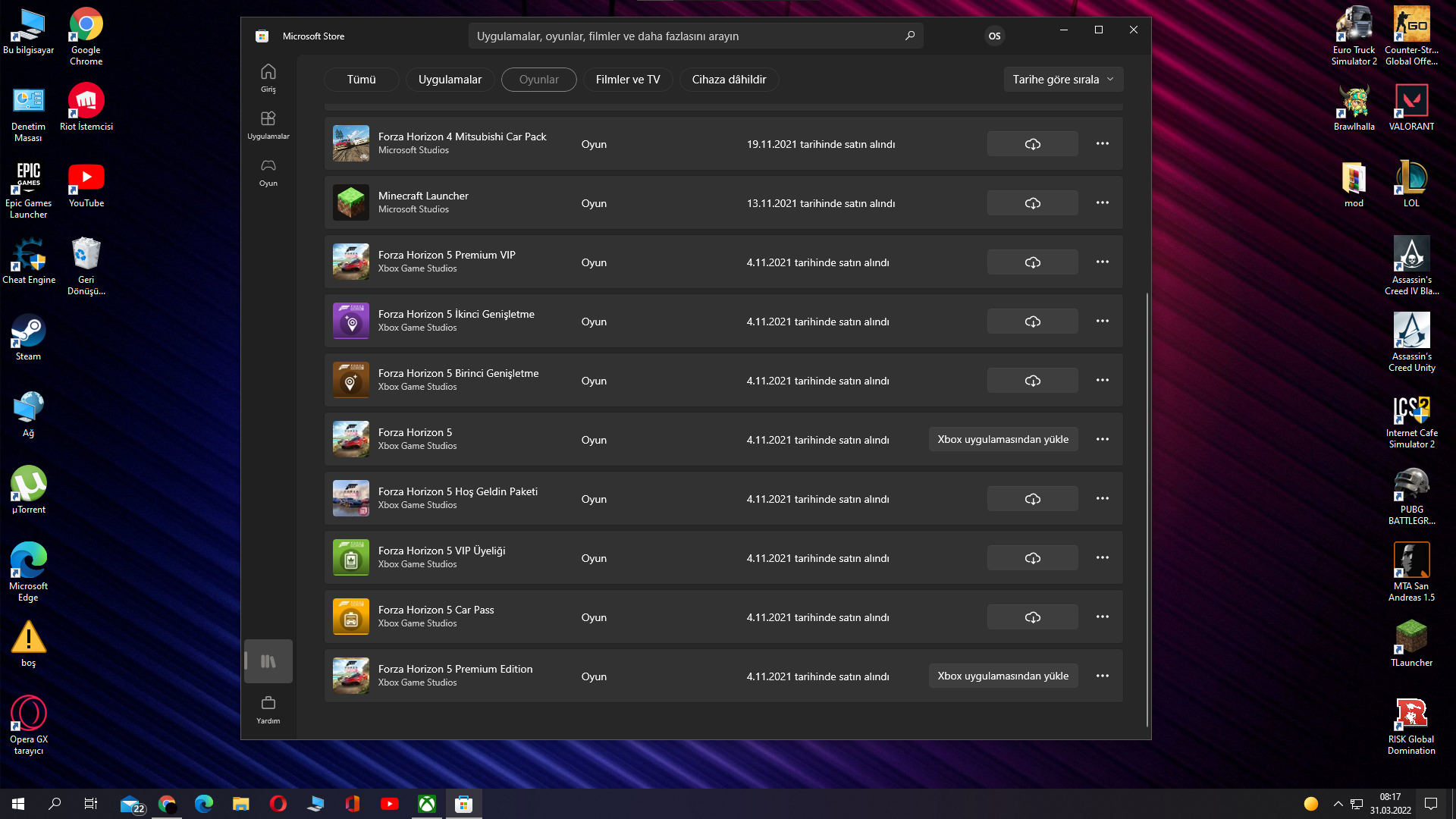Select the Oyunlar filter tab
Screen dimensions: 1456x819
538,80
